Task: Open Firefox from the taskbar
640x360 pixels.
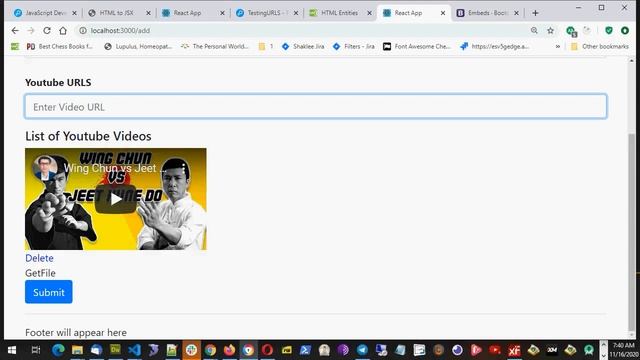Action: 229,350
